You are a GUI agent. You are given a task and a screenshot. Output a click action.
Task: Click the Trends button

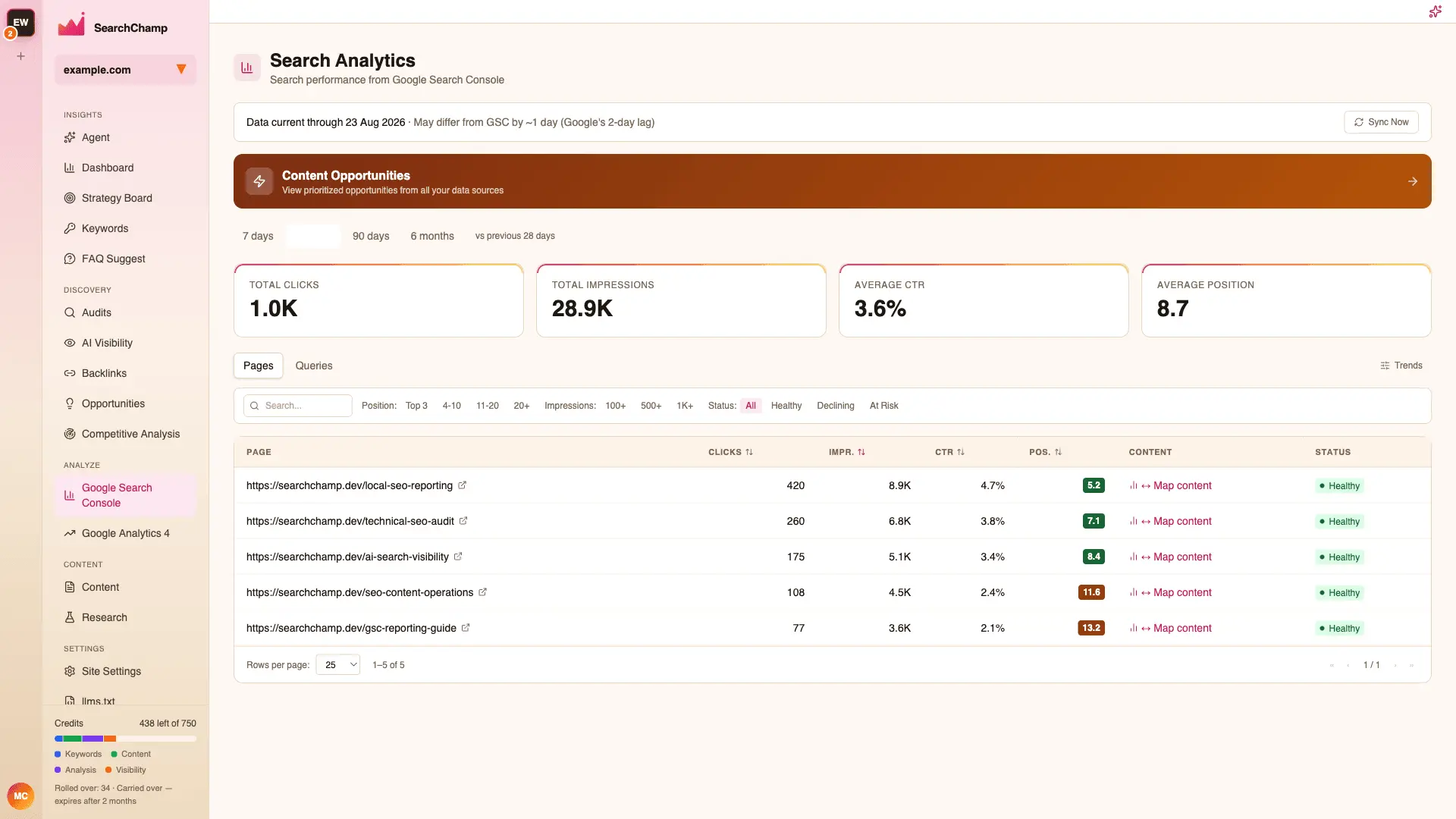[1401, 366]
